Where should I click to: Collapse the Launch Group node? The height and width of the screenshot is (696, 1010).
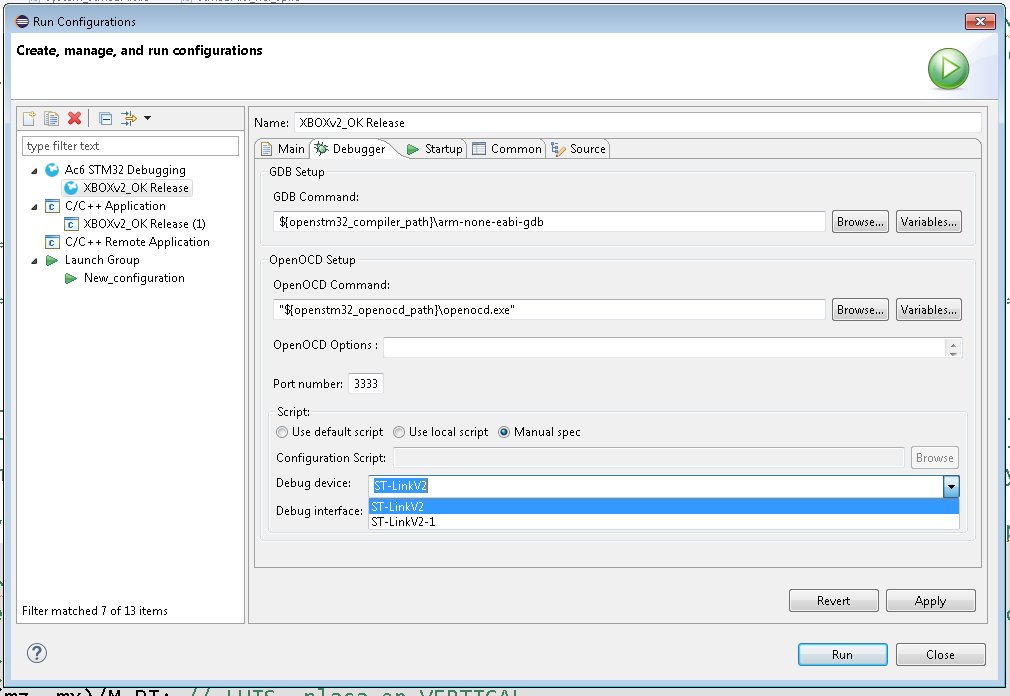[x=34, y=261]
